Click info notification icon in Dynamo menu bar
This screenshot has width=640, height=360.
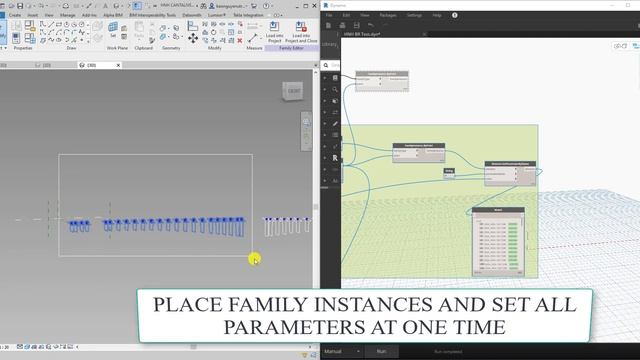[455, 15]
